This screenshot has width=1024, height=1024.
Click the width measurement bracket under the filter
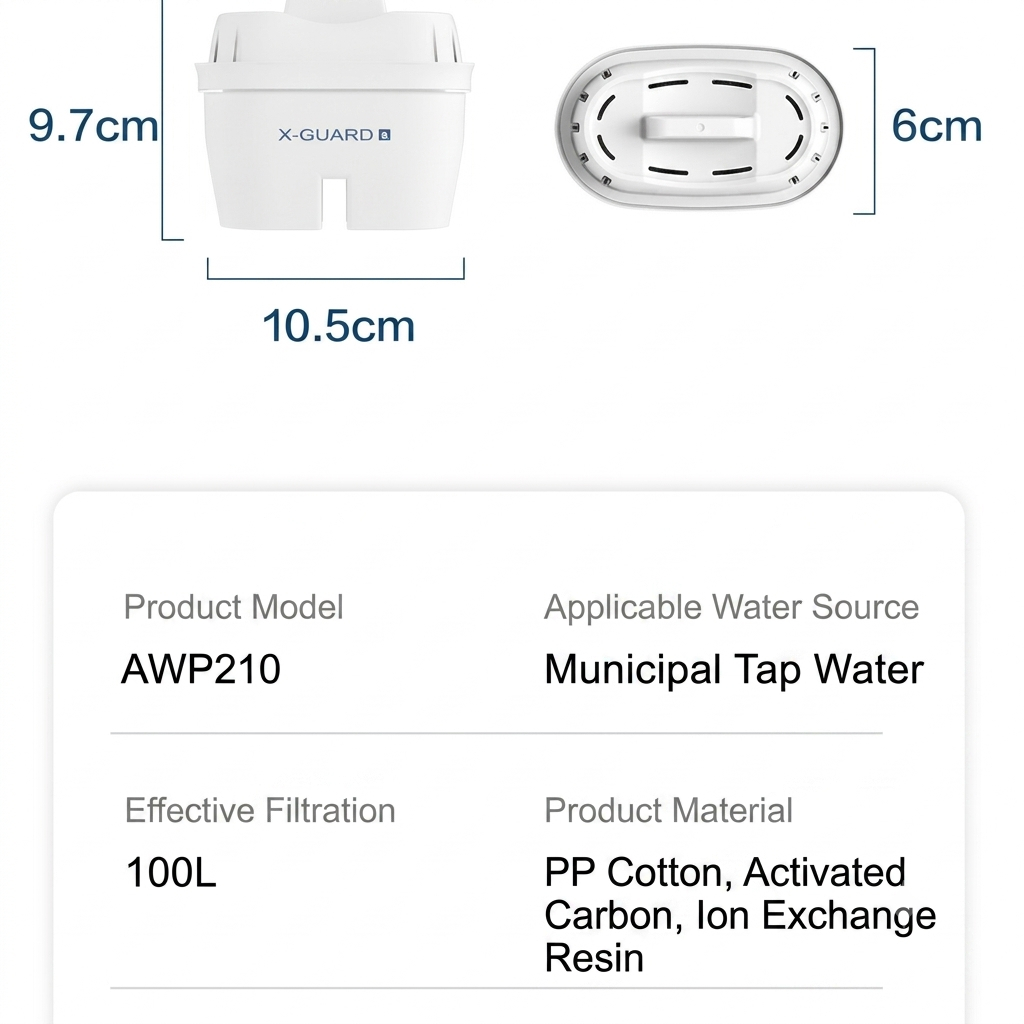point(336,269)
